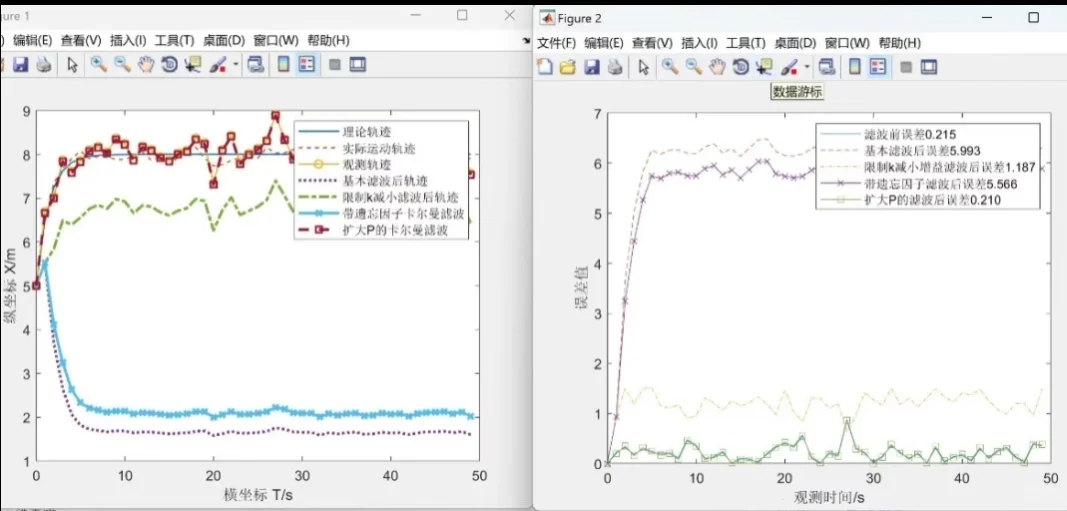Click Hide Plot Tools icon in Figure 2
The height and width of the screenshot is (511, 1067).
[906, 67]
